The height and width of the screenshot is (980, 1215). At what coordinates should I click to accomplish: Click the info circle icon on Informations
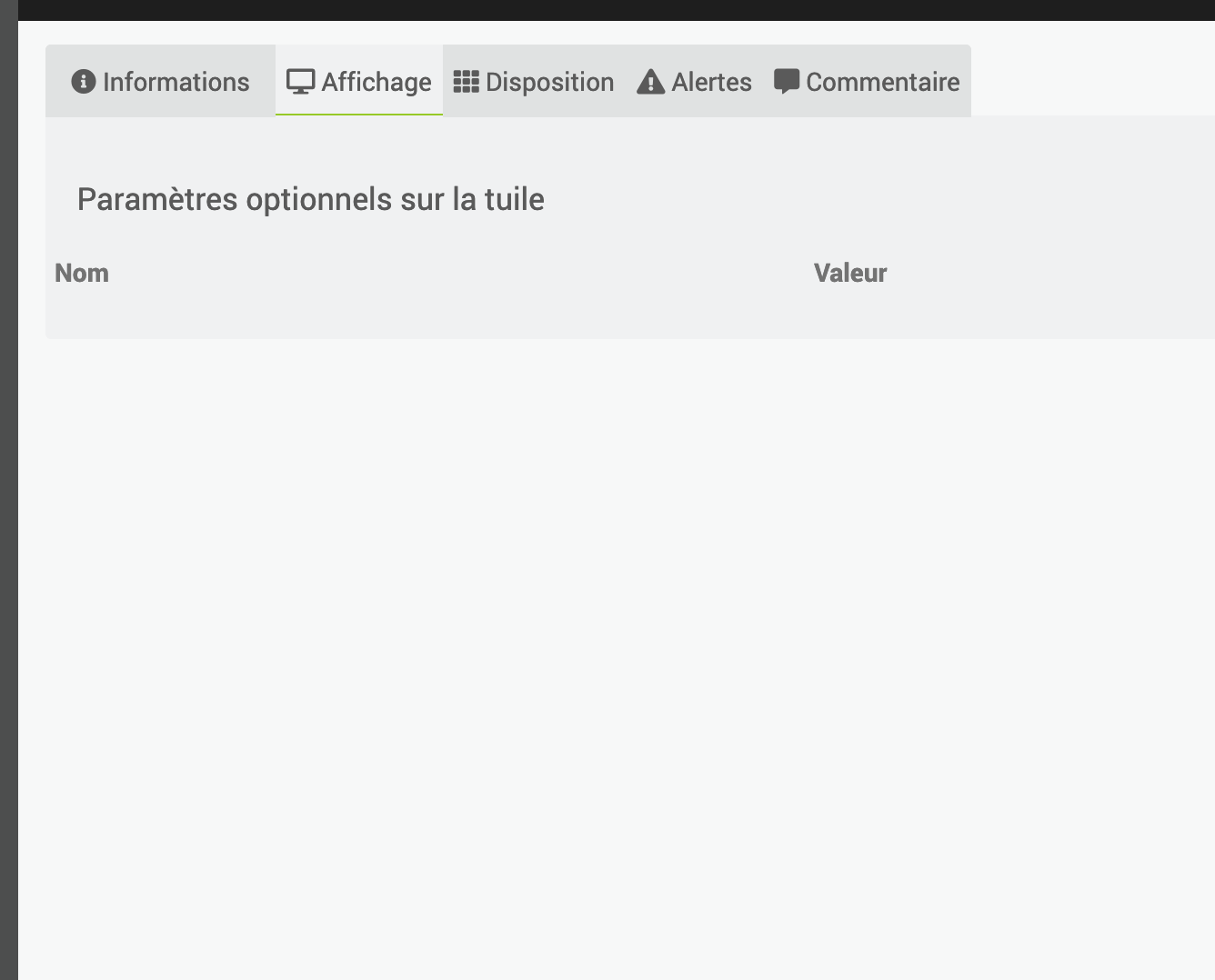tap(84, 82)
